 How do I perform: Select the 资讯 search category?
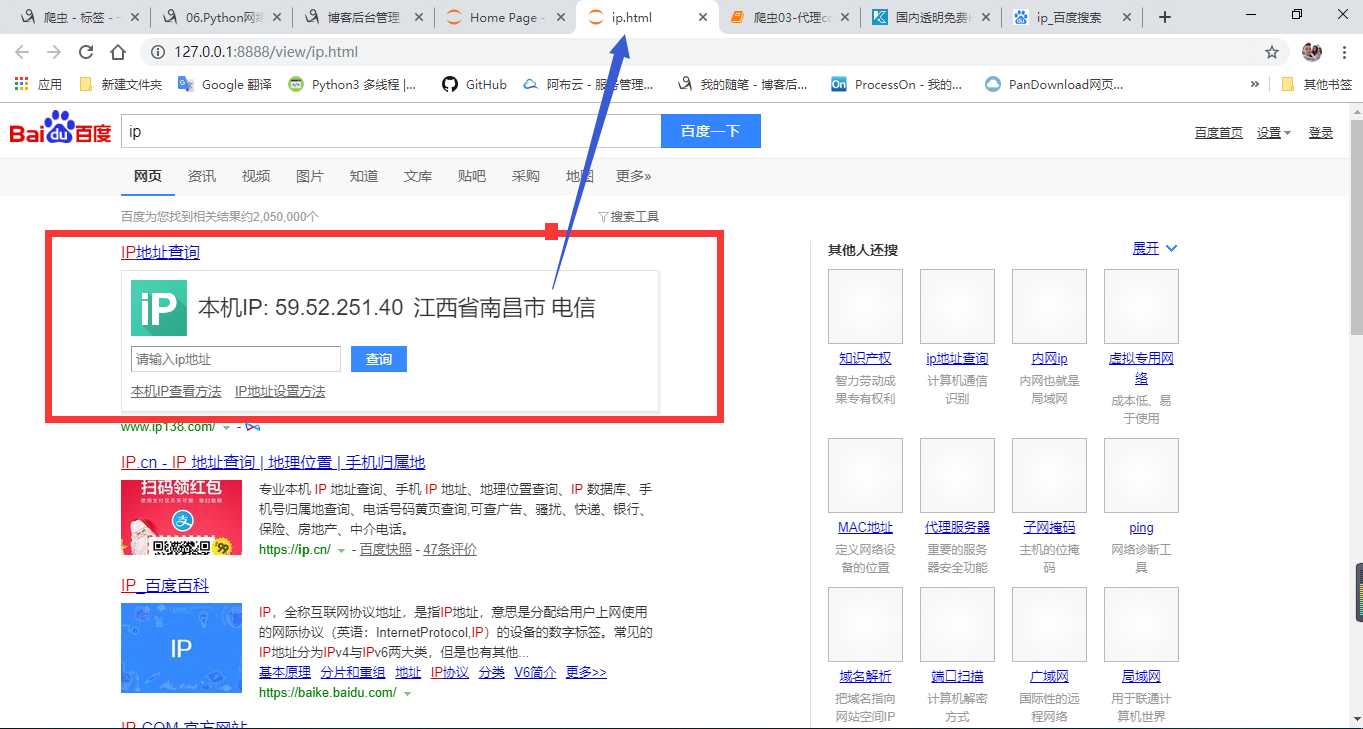pyautogui.click(x=202, y=176)
